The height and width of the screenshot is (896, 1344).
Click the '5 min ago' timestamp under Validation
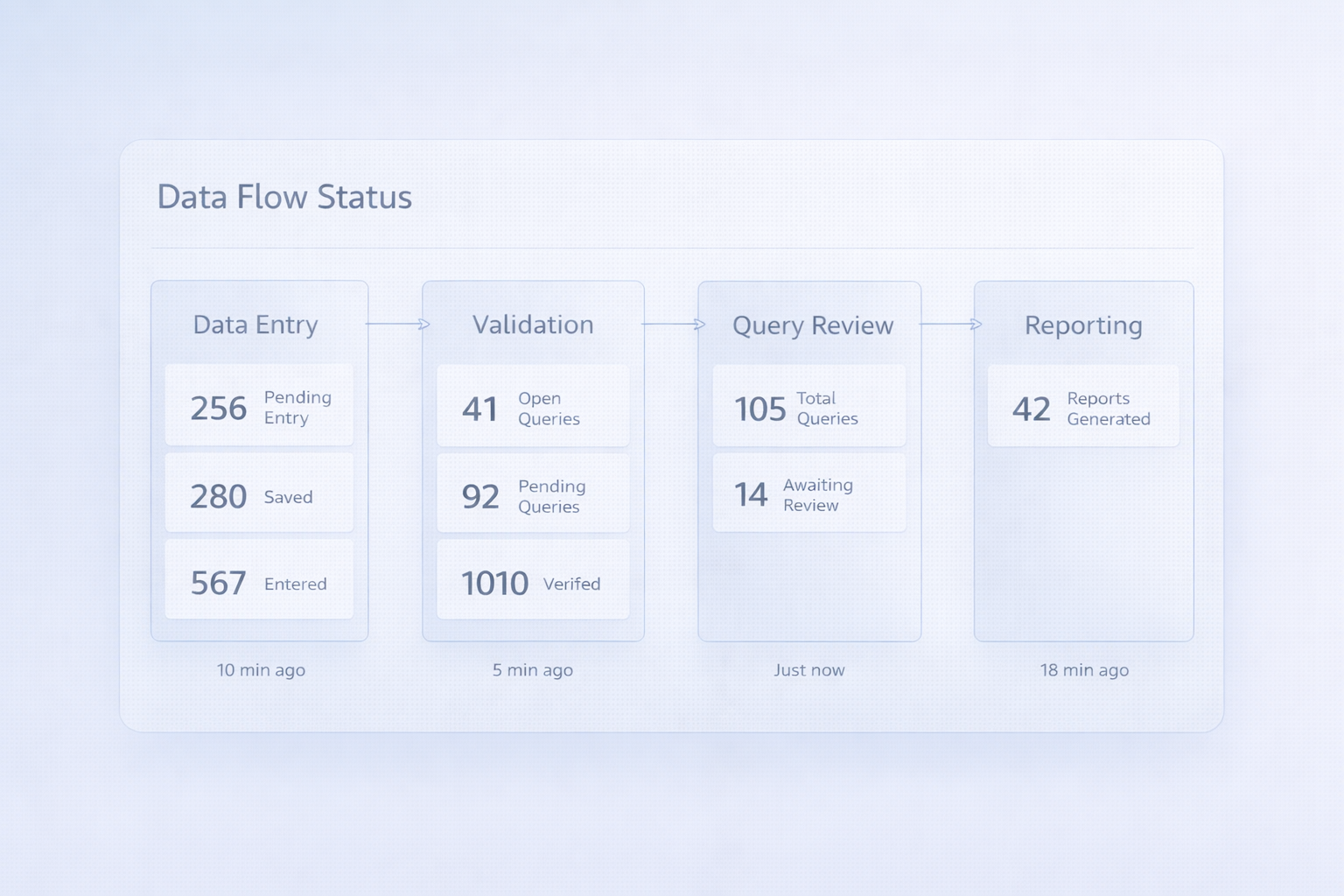click(x=533, y=670)
